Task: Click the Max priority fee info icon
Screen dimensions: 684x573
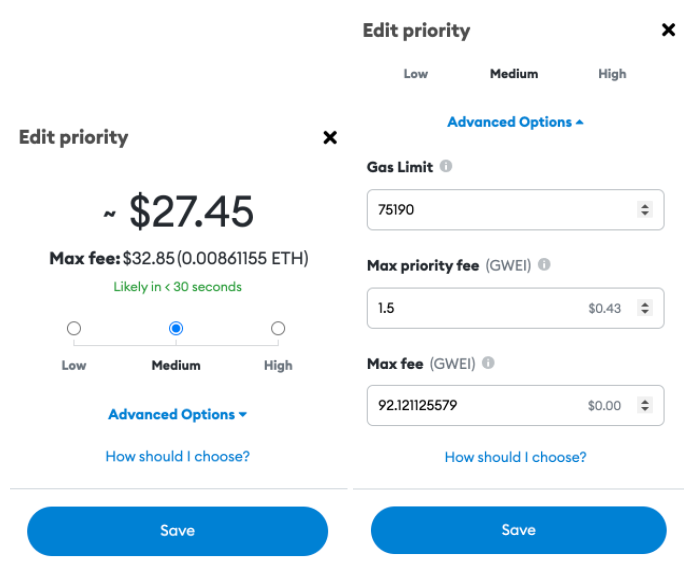Action: tap(544, 264)
